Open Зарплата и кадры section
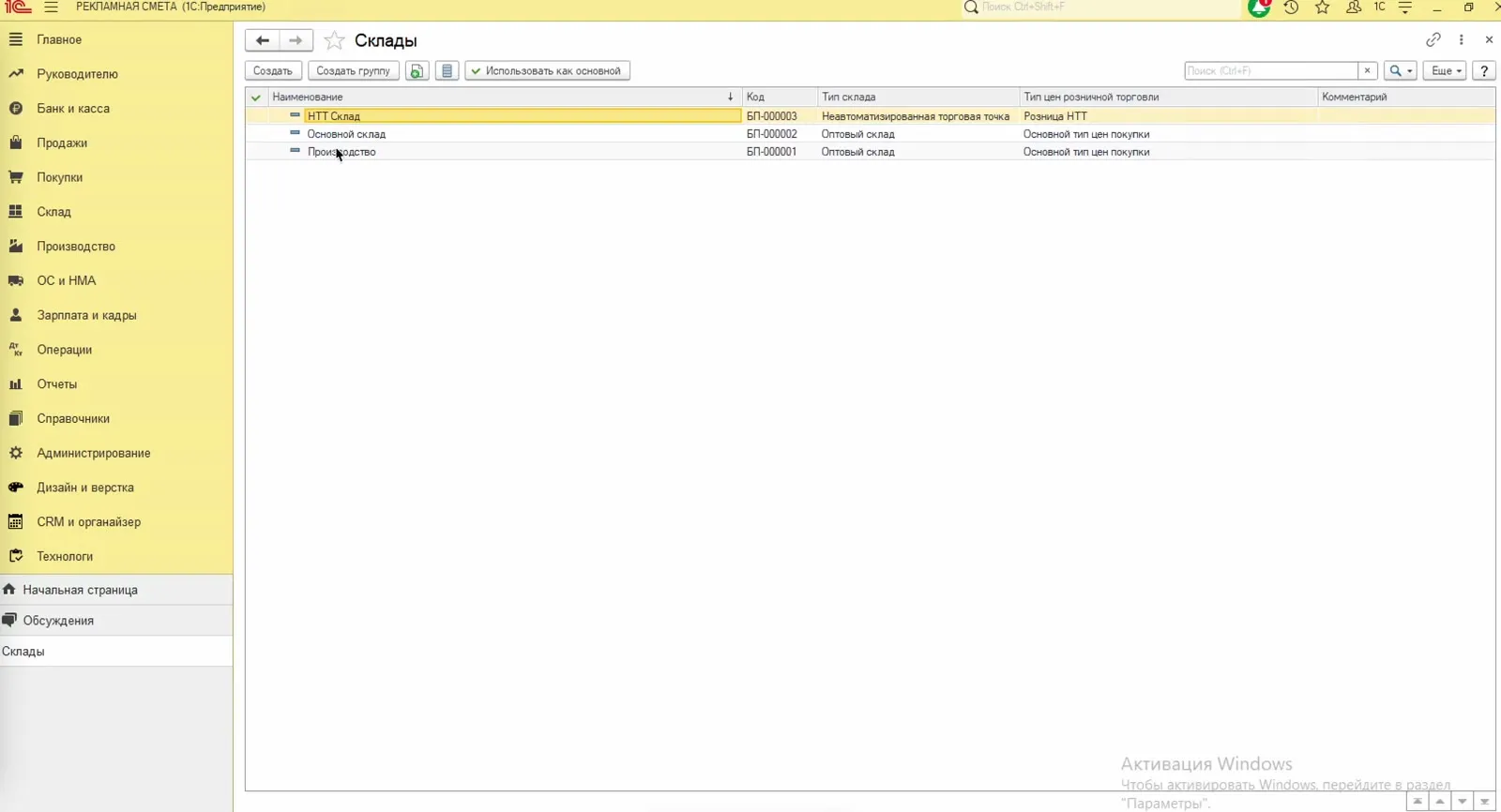The height and width of the screenshot is (812, 1501). point(86,315)
